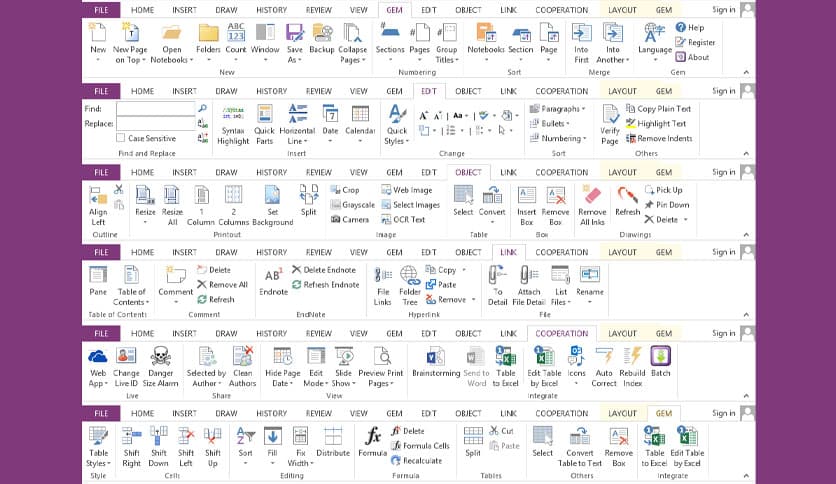
Task: Click Remove All Inks
Action: click(592, 205)
